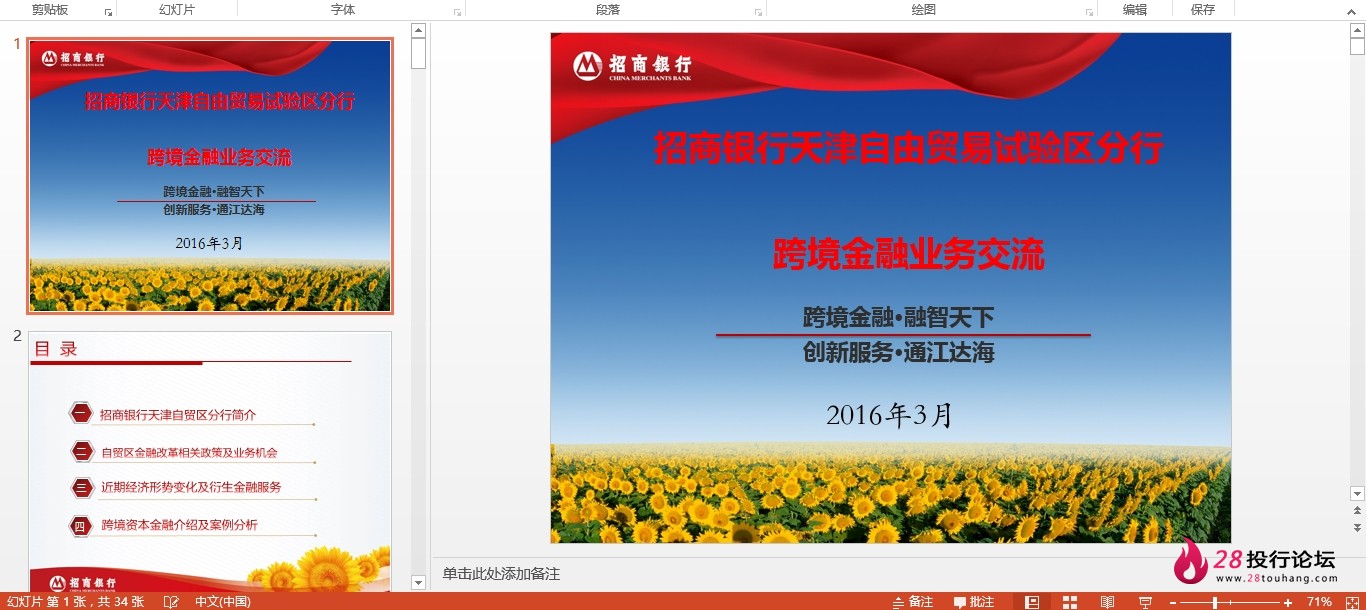Switch to Normal view in status bar

pyautogui.click(x=1032, y=602)
